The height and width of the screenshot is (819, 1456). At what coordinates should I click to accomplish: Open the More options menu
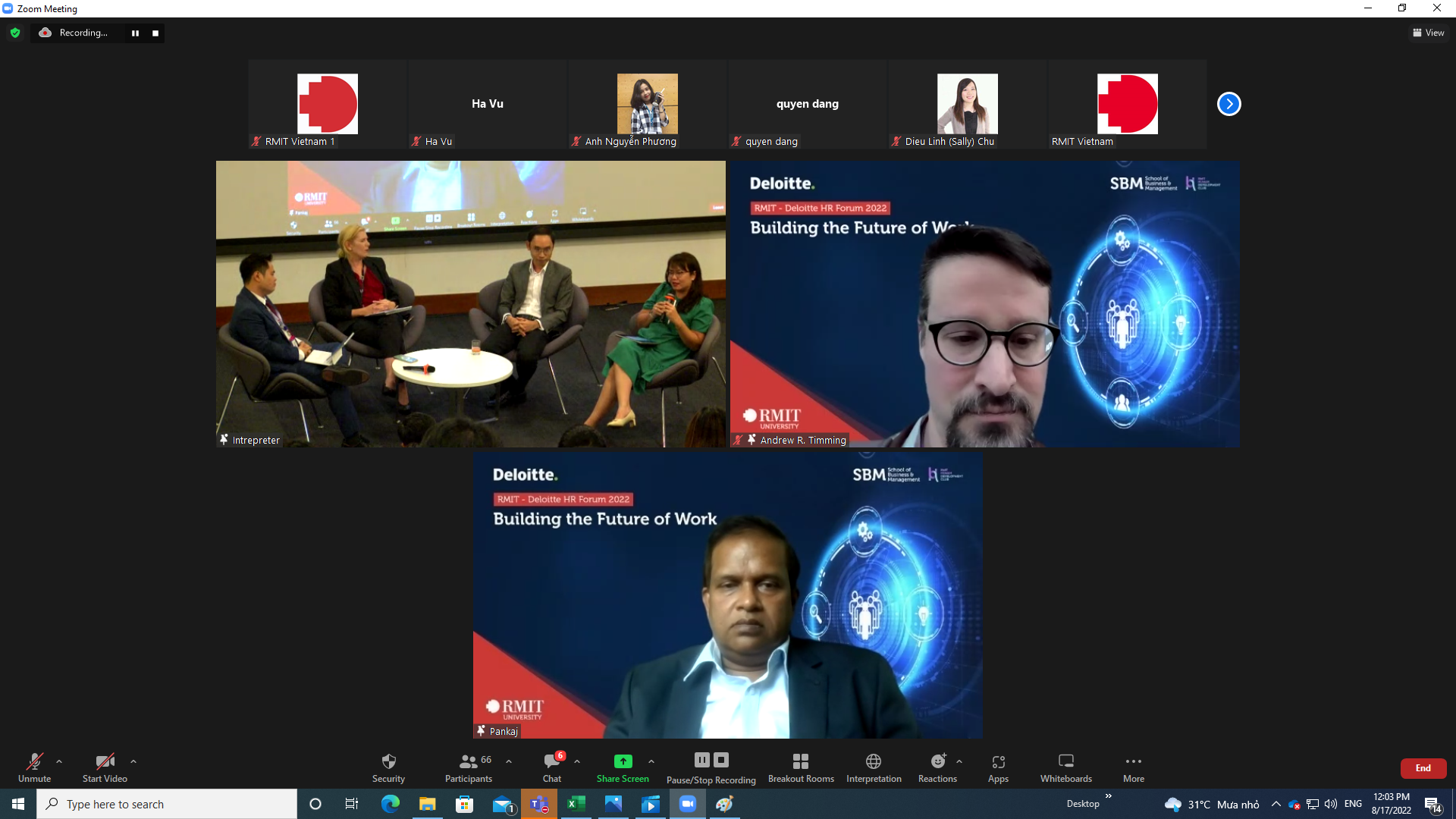(x=1134, y=767)
